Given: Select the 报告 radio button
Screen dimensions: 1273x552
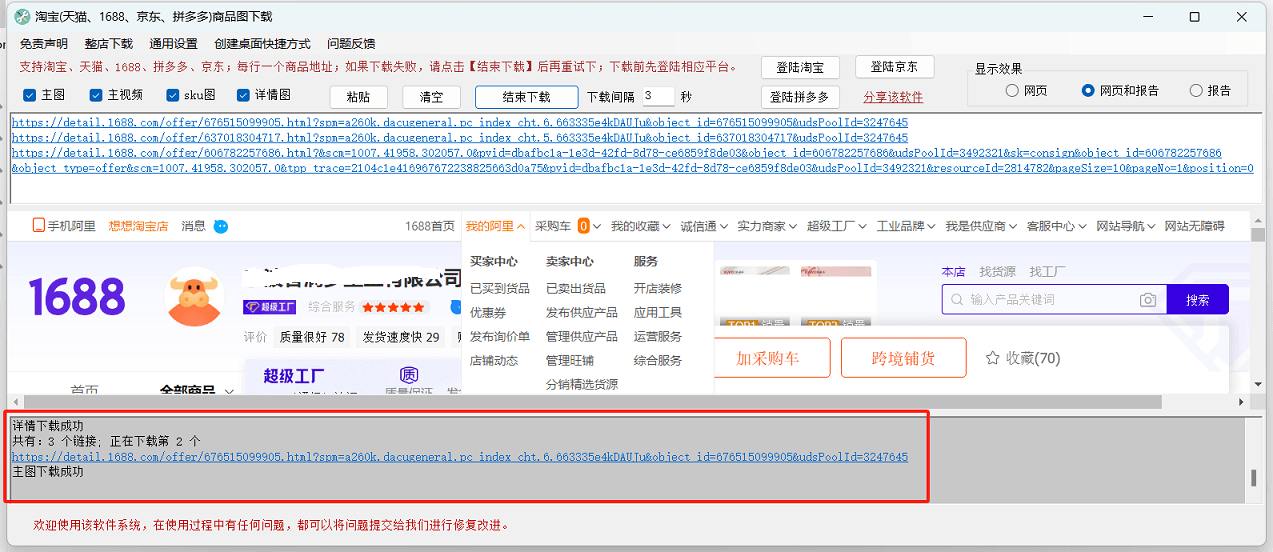Looking at the screenshot, I should coord(1196,90).
